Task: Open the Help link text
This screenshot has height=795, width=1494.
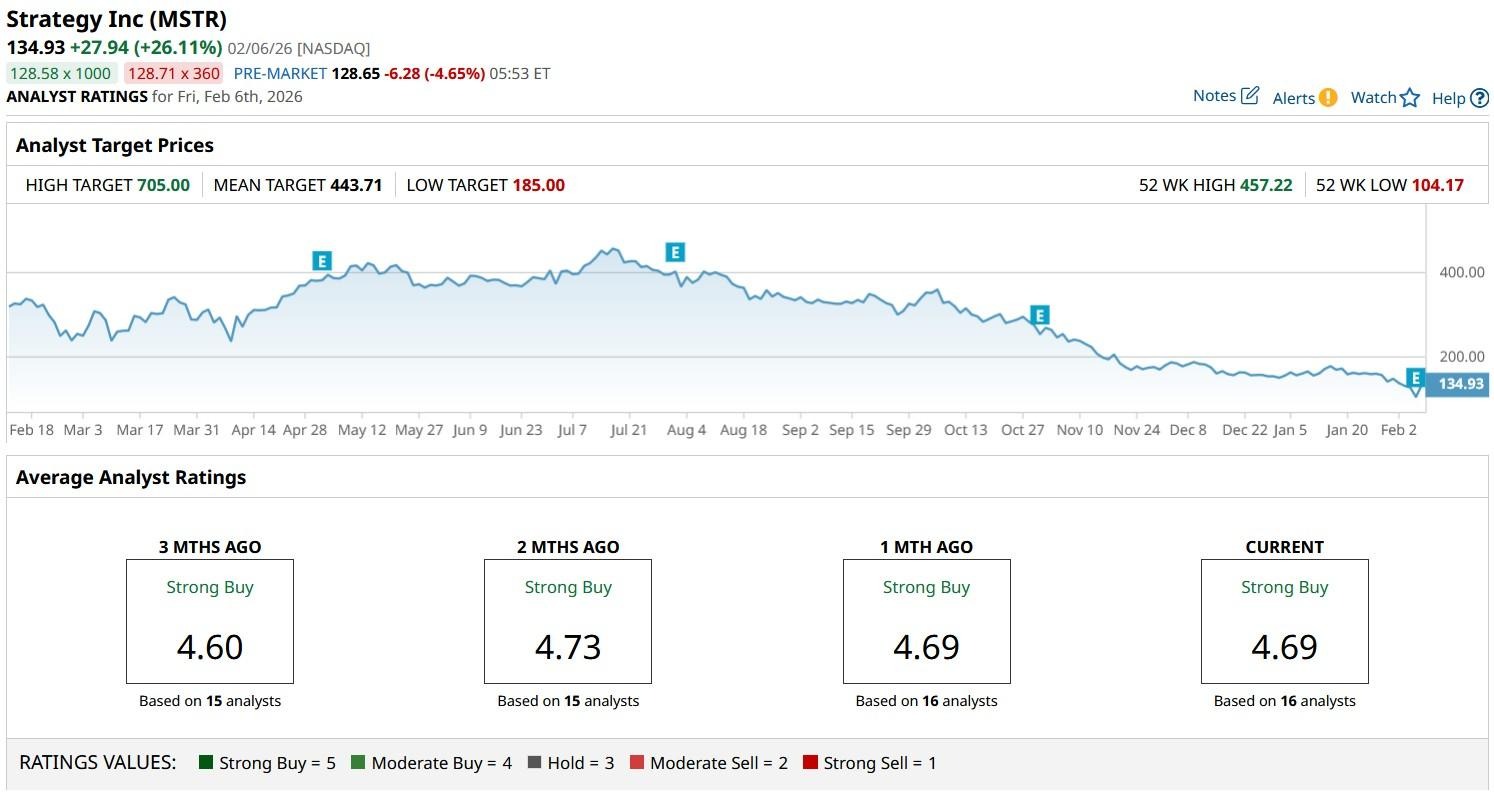Action: point(1448,98)
